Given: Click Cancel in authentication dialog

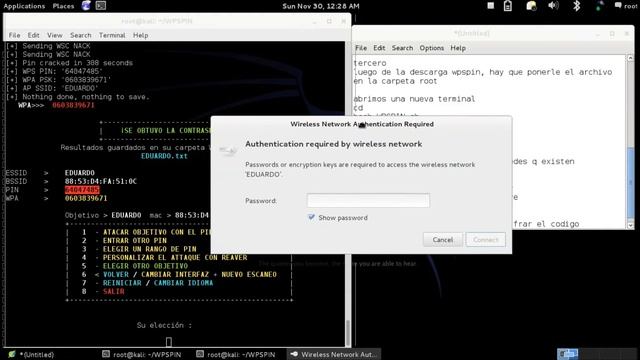Looking at the screenshot, I should point(443,240).
